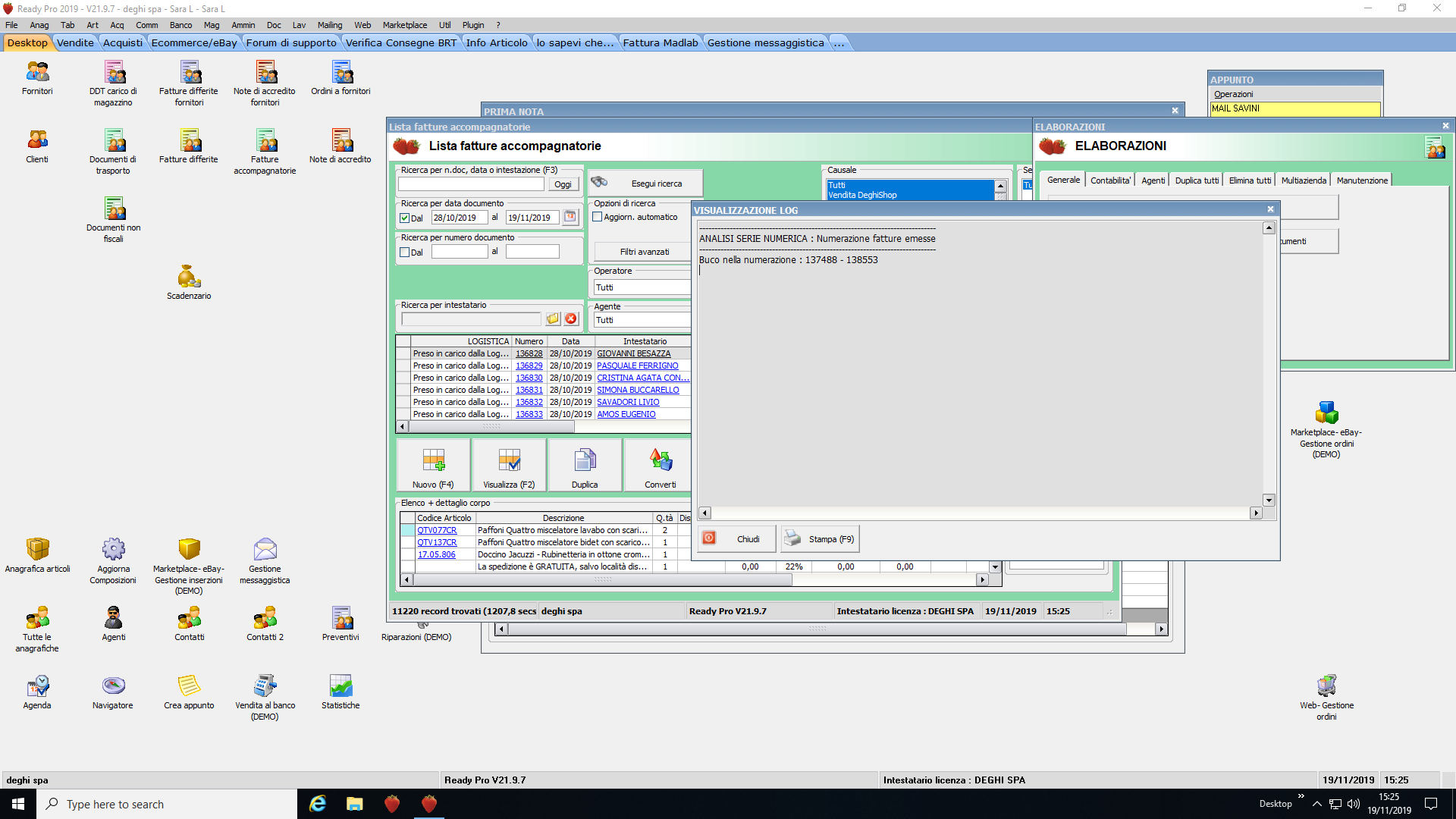Enable the Dal document number checkbox

click(405, 253)
